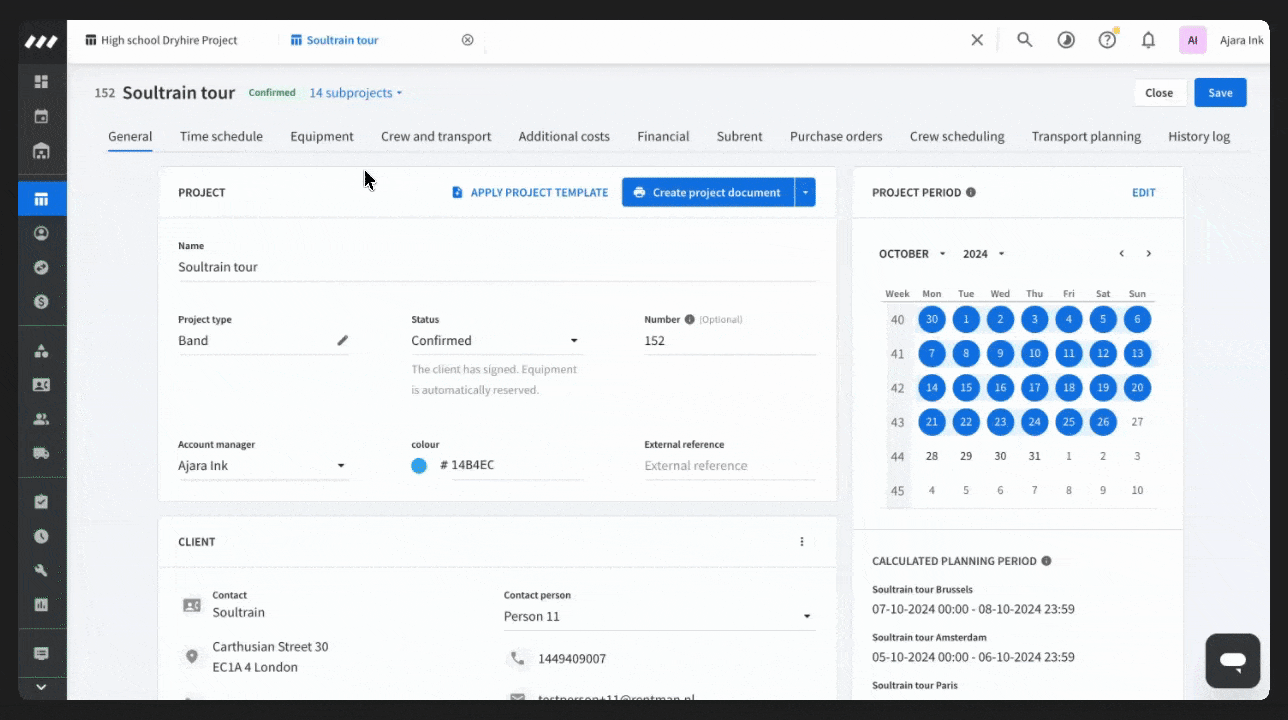This screenshot has width=1288, height=720.
Task: Switch to the Financial tab
Action: click(x=663, y=137)
